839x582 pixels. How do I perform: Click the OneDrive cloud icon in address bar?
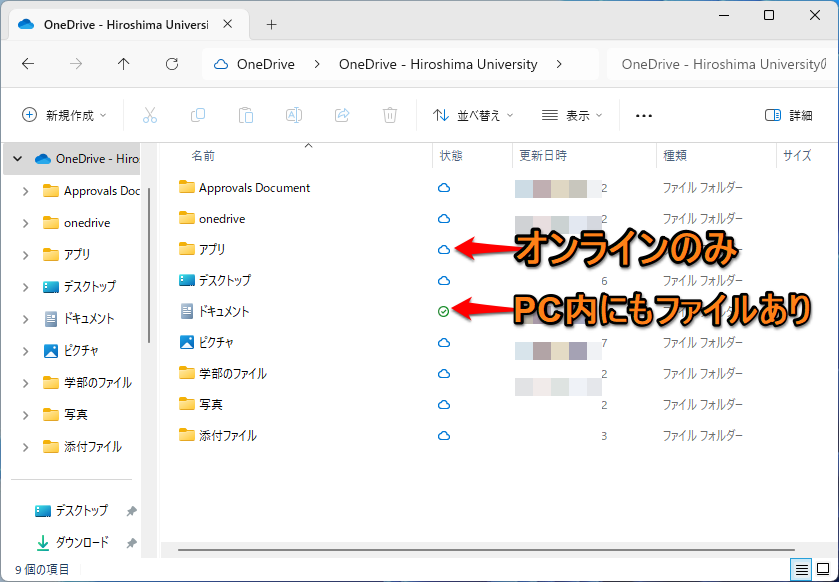tap(220, 64)
